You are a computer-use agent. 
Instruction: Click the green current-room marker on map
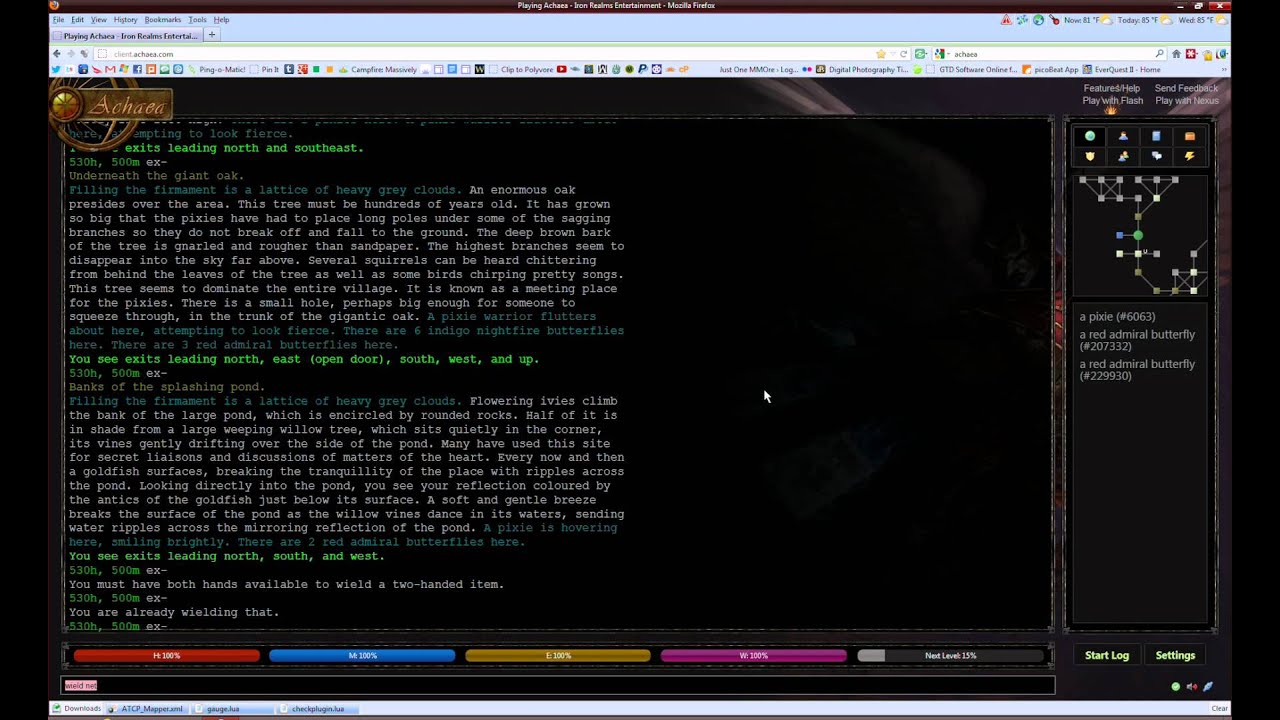click(1138, 235)
